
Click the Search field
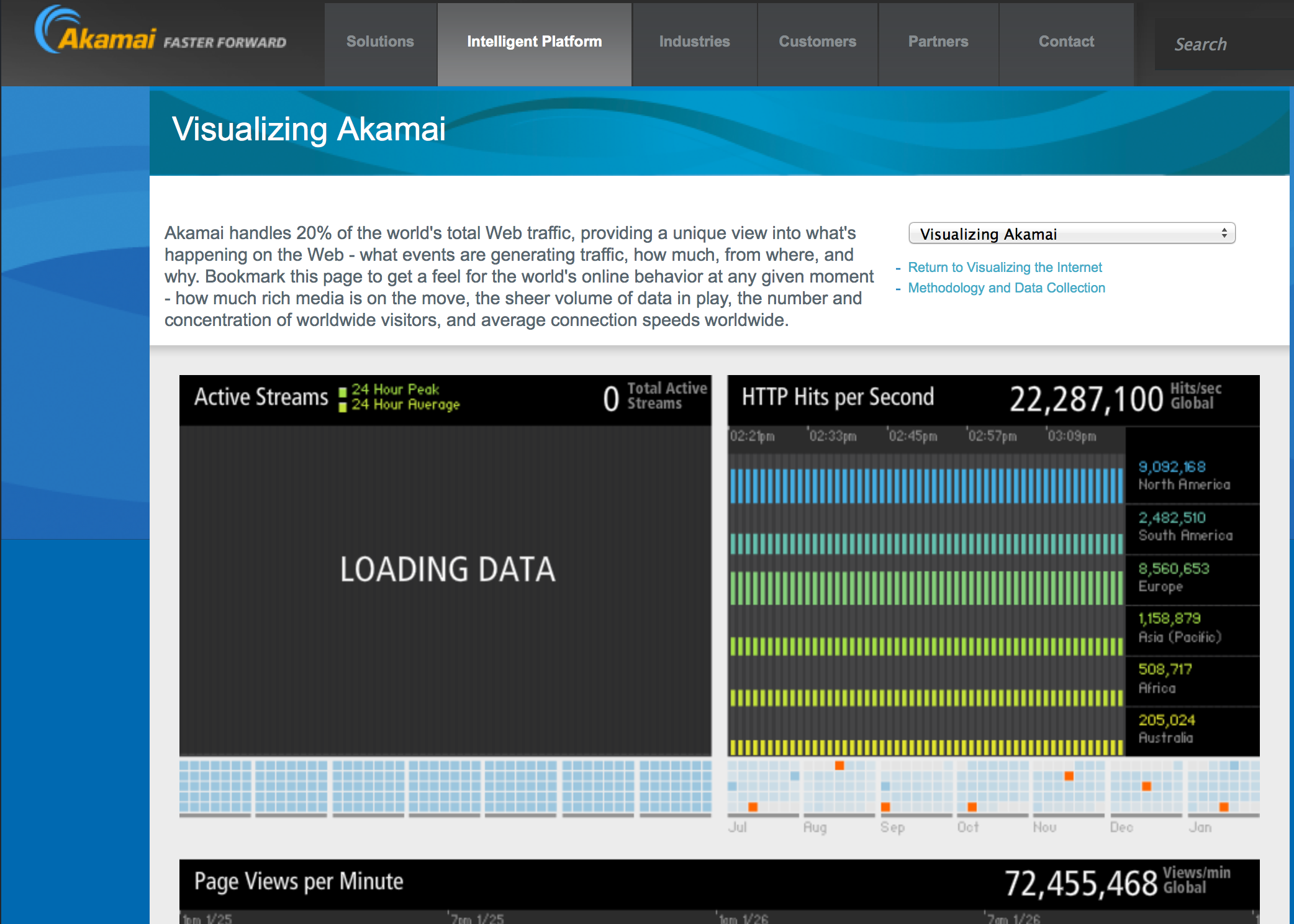[x=1223, y=44]
